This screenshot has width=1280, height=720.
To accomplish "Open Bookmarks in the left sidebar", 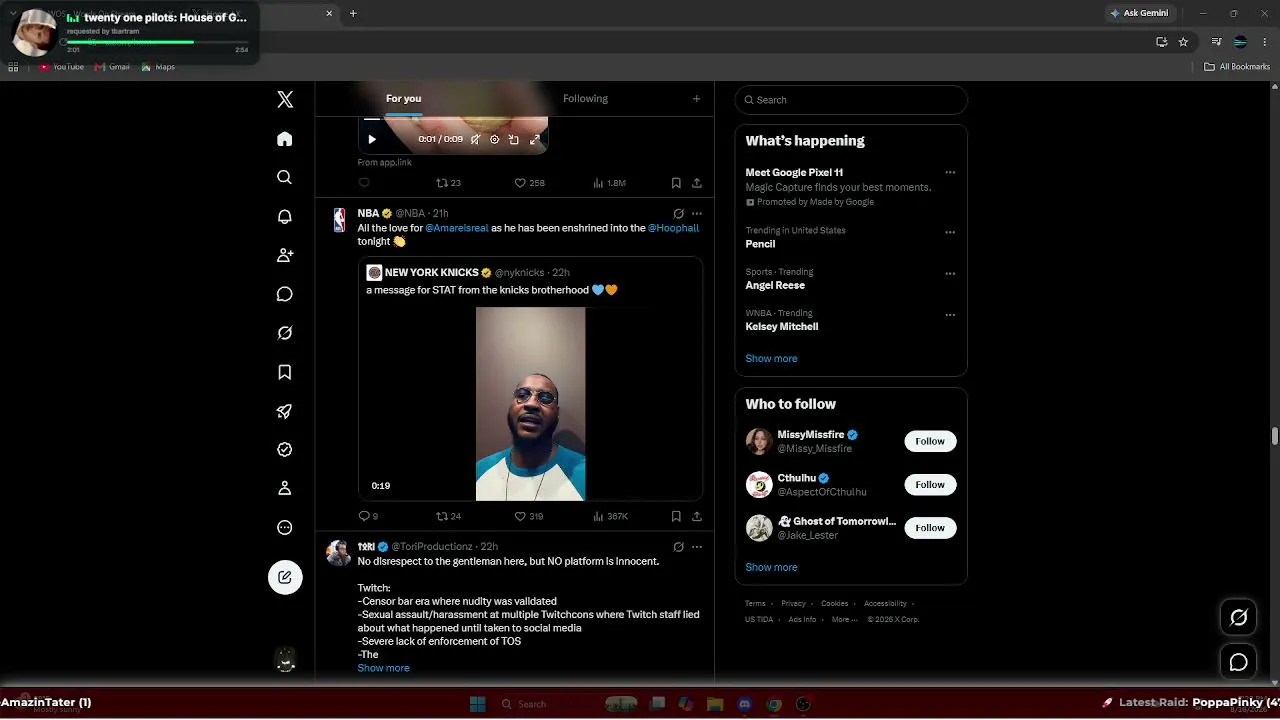I will click(x=285, y=372).
